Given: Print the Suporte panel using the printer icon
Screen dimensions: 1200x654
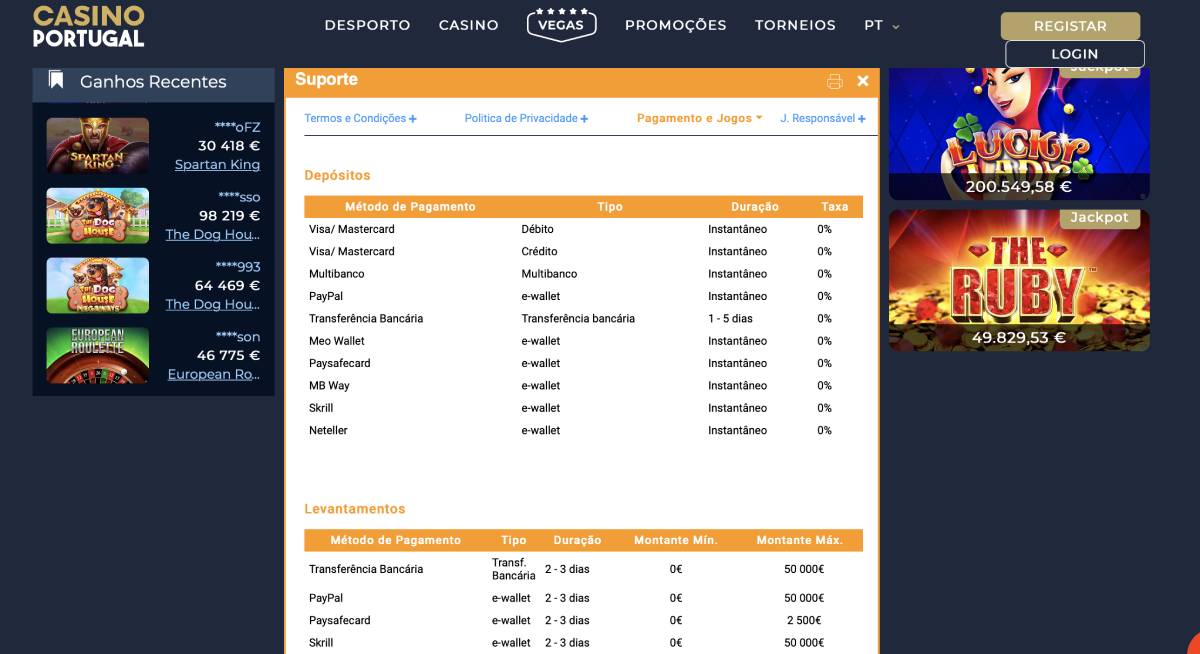Looking at the screenshot, I should pos(835,81).
